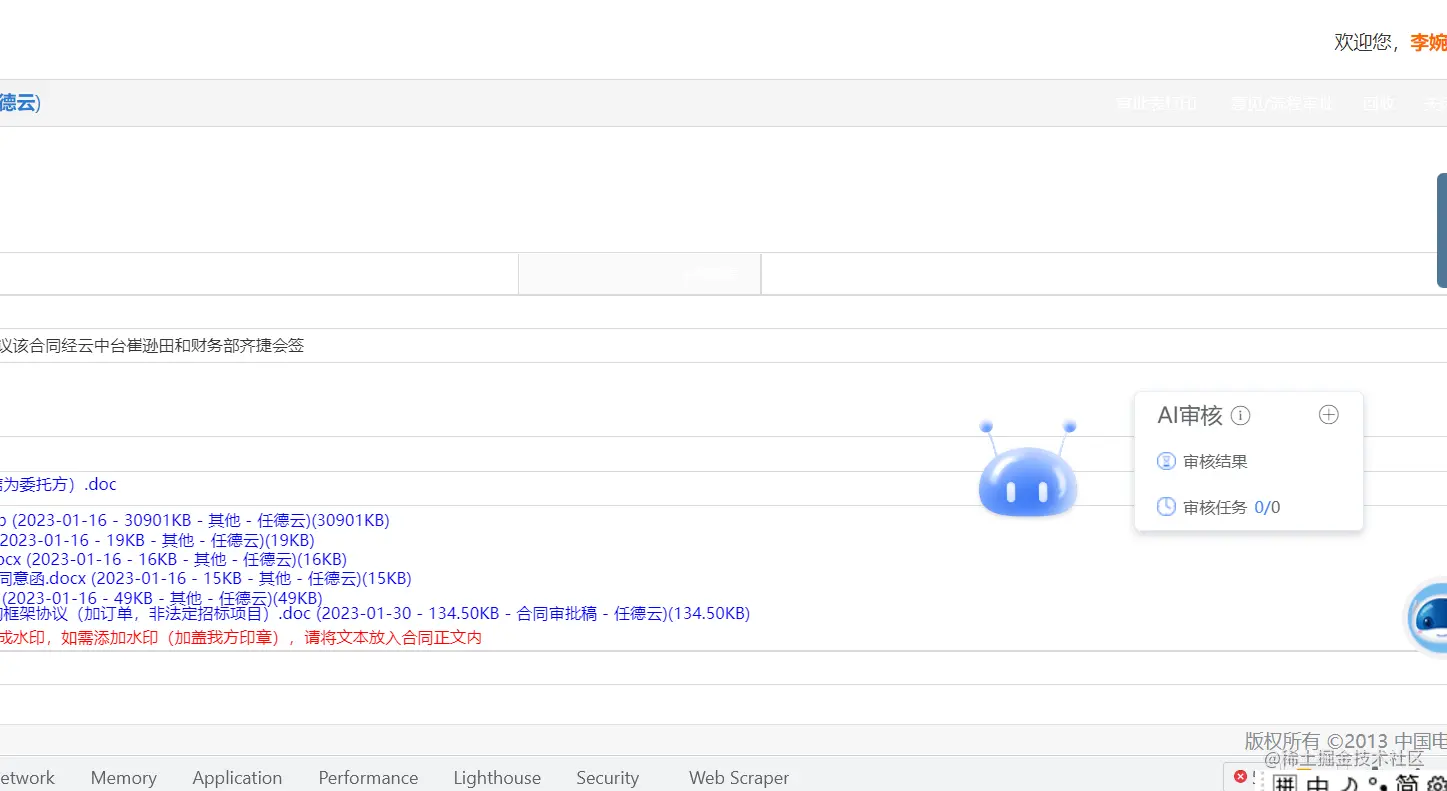Image resolution: width=1447 pixels, height=791 pixels.
Task: Open the info icon beside AI审核
Action: coord(1241,415)
